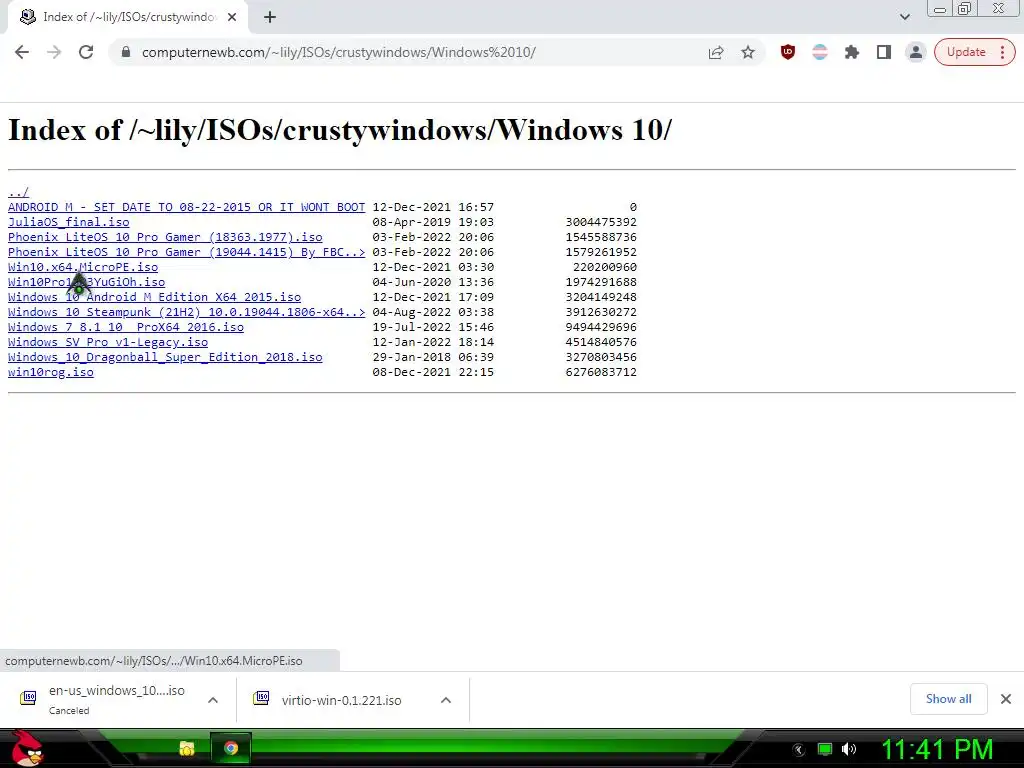Image resolution: width=1024 pixels, height=768 pixels.
Task: Show all downloads
Action: (948, 699)
